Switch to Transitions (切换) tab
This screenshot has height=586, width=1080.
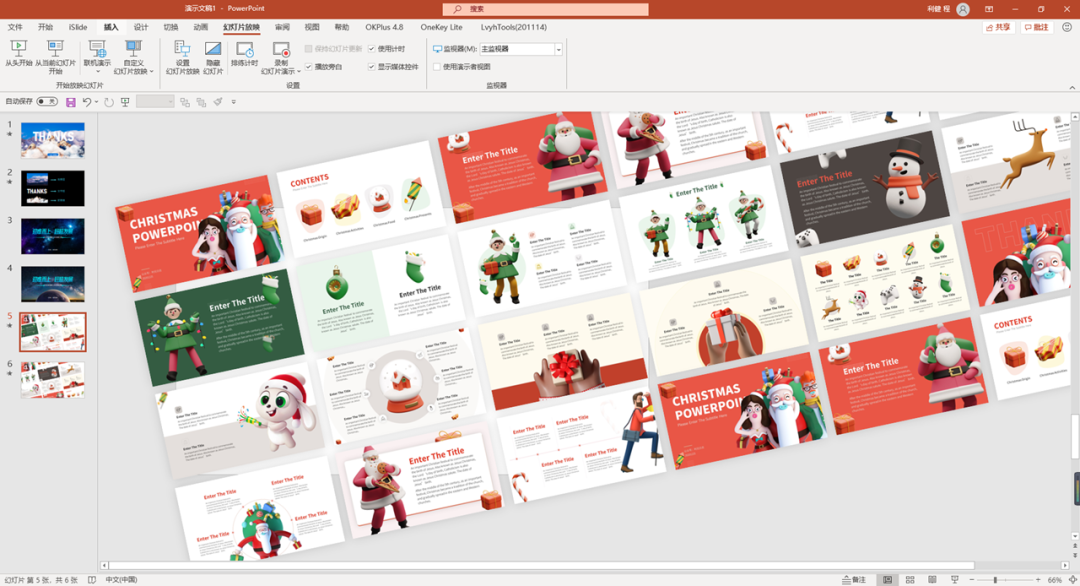pyautogui.click(x=171, y=27)
